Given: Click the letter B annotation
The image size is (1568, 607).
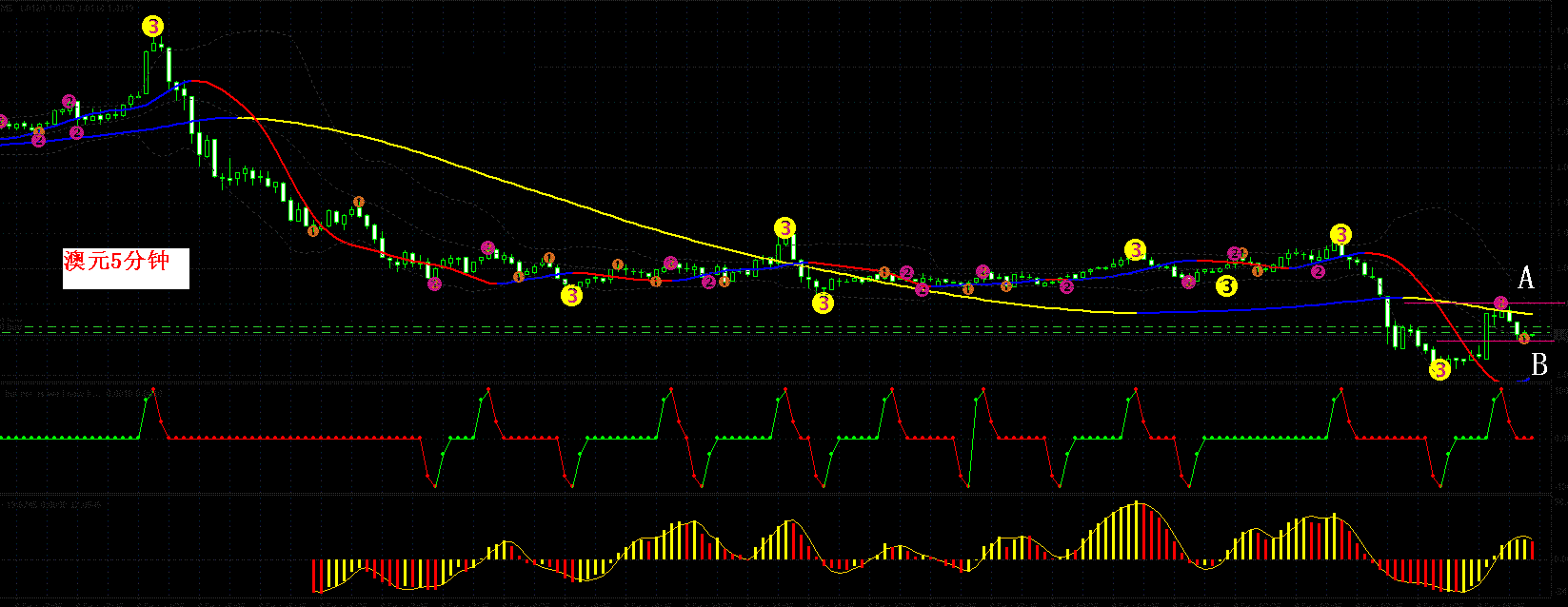Looking at the screenshot, I should click(1538, 364).
